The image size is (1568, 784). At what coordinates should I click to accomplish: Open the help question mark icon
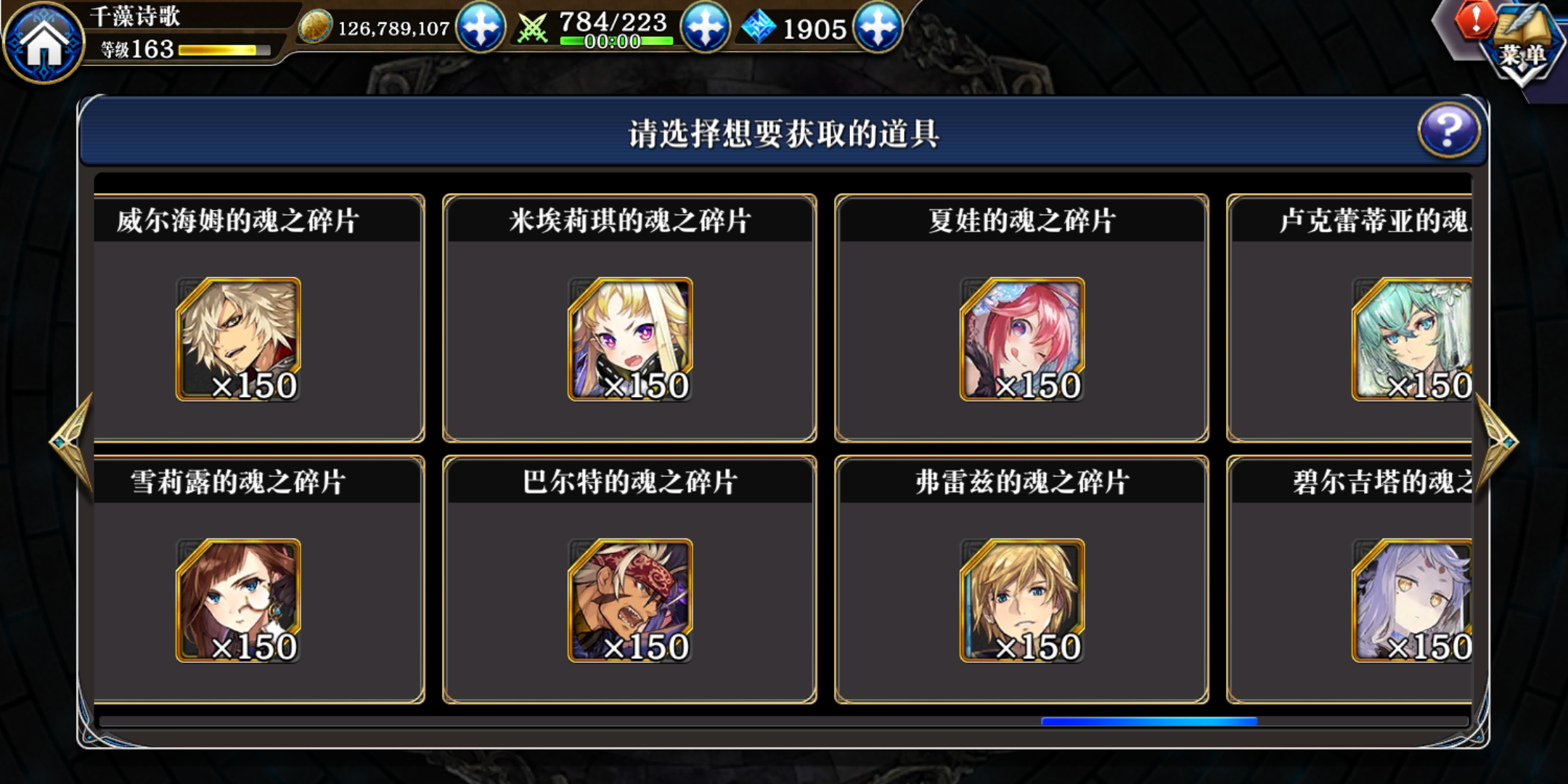[1448, 131]
